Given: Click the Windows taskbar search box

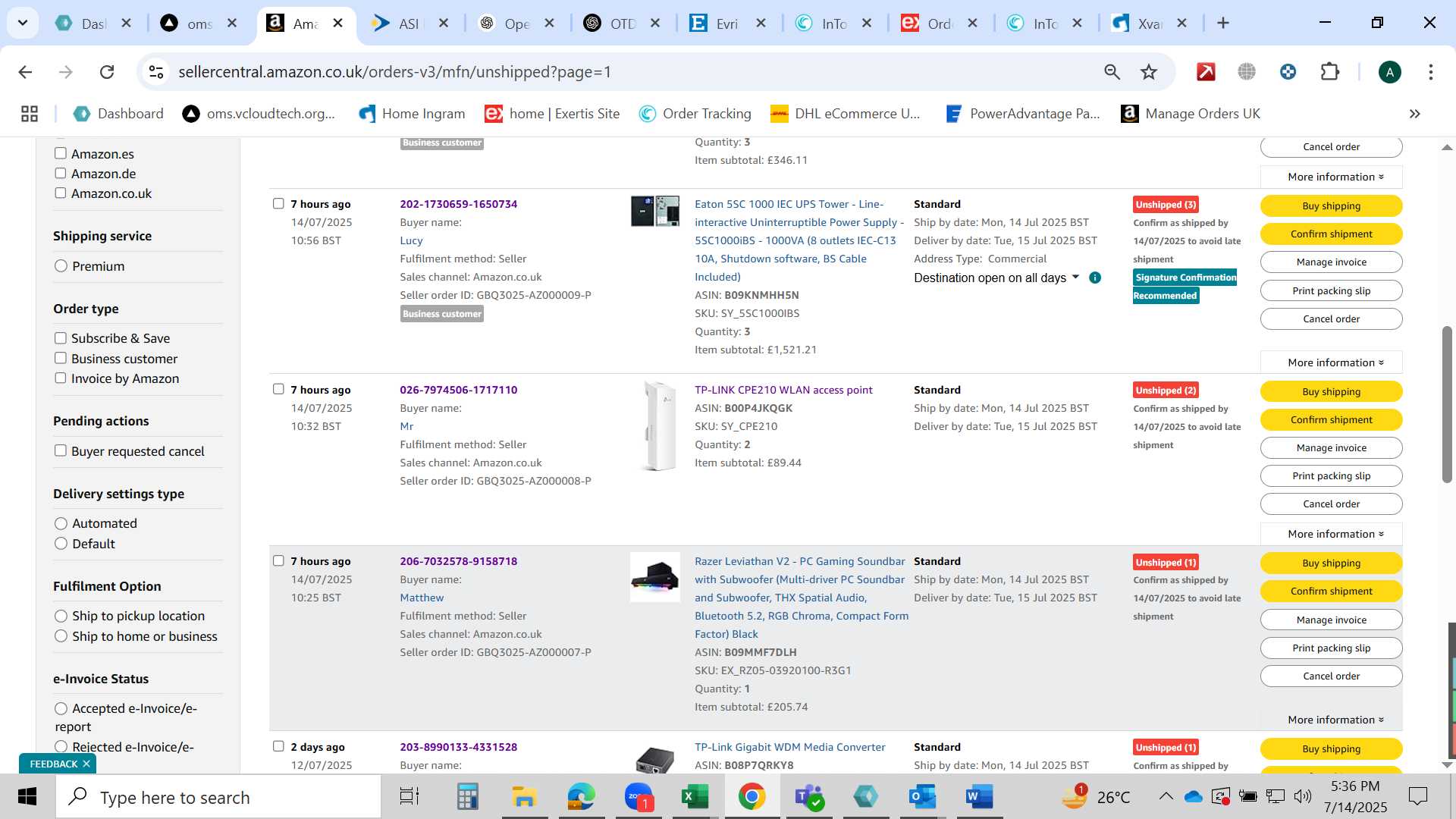Looking at the screenshot, I should pyautogui.click(x=218, y=797).
